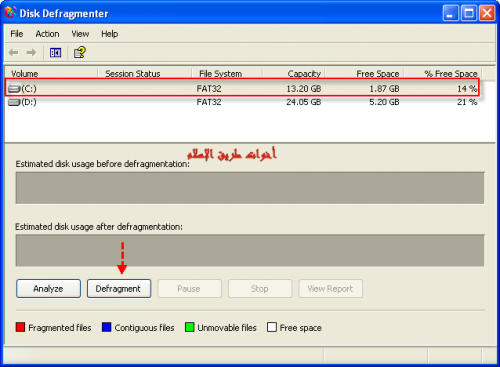Open the Help toolbar icon
This screenshot has width=500, height=367.
point(80,52)
